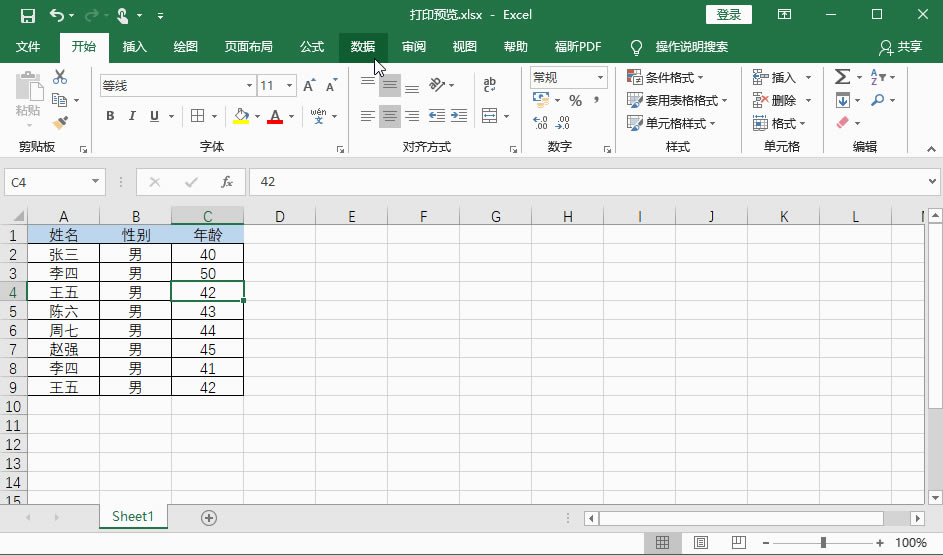Open 套用表格格式 table format menu

click(677, 100)
